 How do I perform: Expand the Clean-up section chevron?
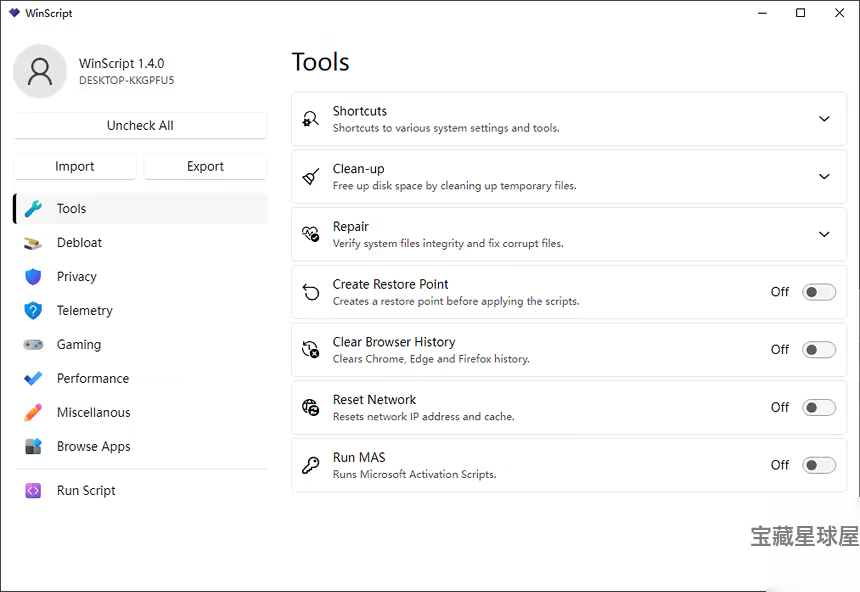[824, 177]
